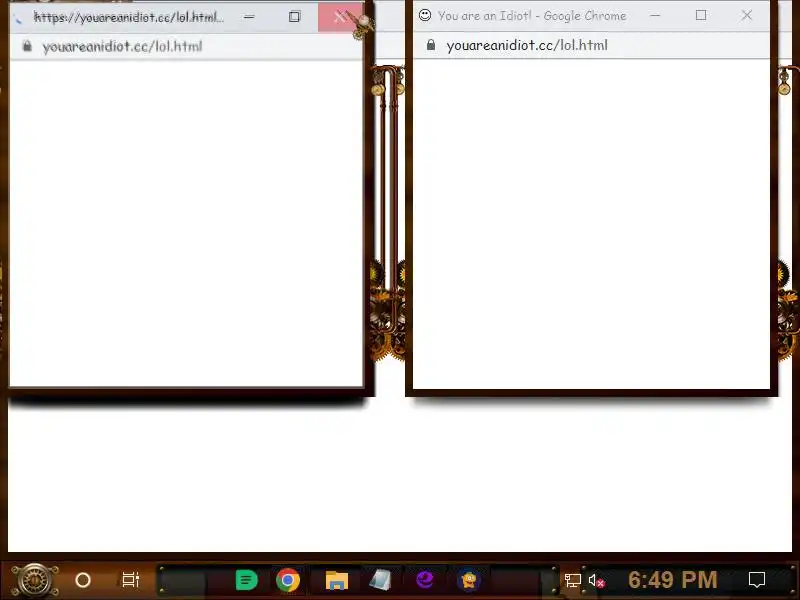Open Task View from the taskbar
The height and width of the screenshot is (600, 800).
[131, 580]
